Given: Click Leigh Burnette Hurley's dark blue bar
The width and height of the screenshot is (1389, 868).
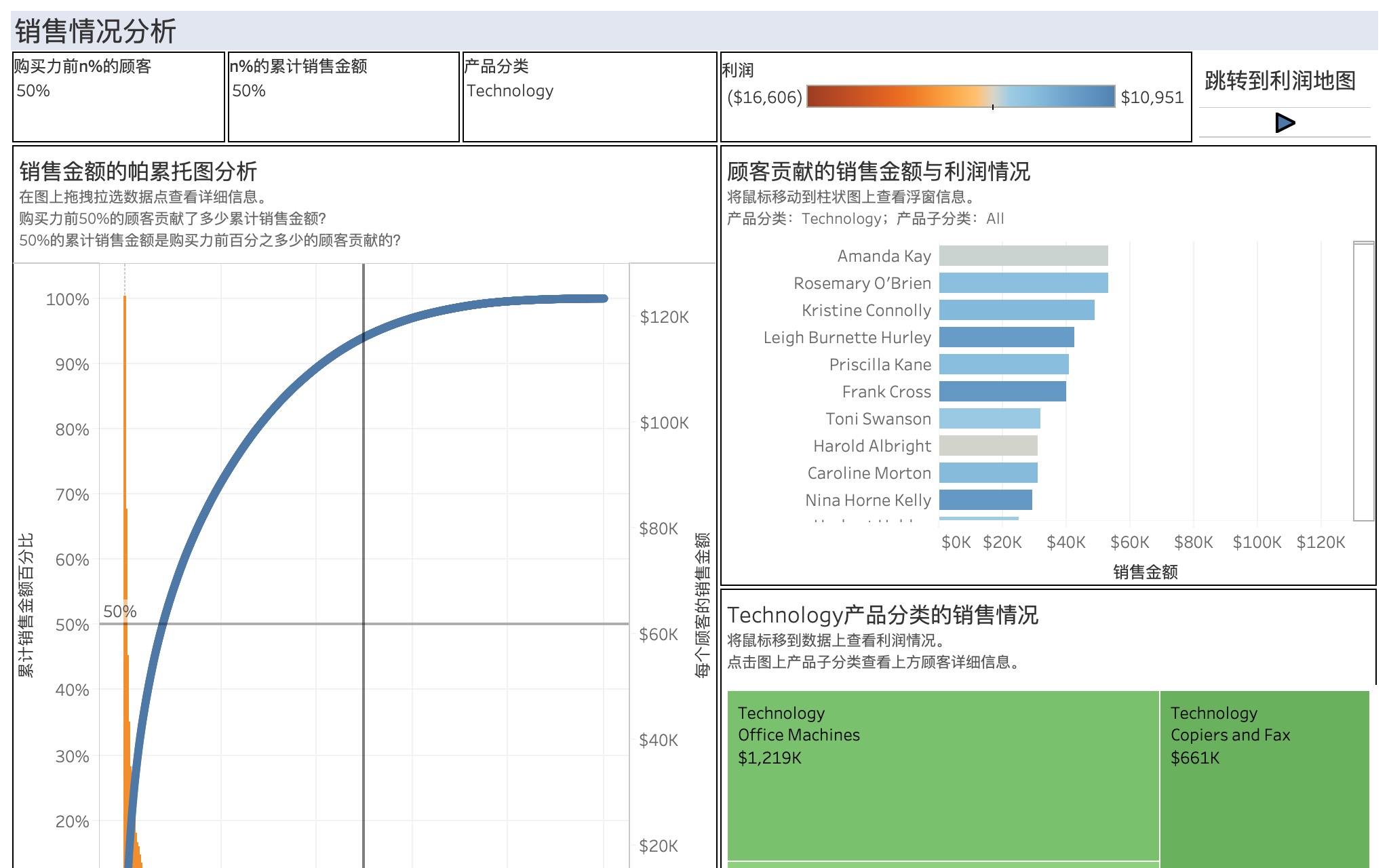Looking at the screenshot, I should click(x=1006, y=337).
